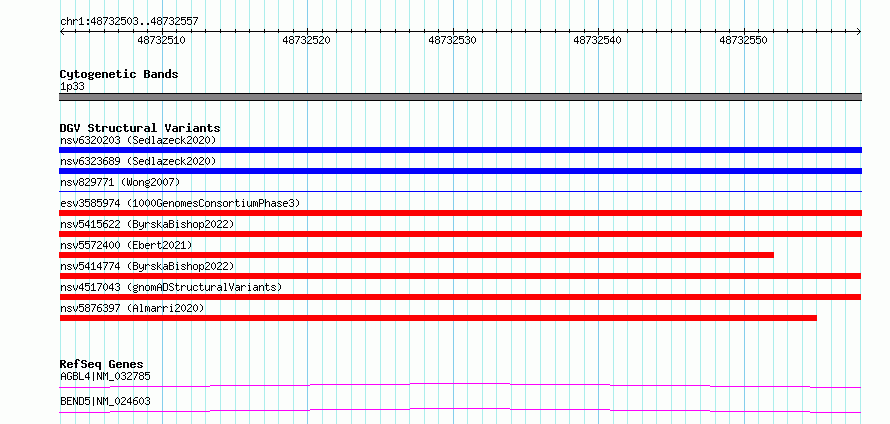Click the gray 1p33 cytogenetic band bar
The image size is (890, 424).
click(x=460, y=97)
